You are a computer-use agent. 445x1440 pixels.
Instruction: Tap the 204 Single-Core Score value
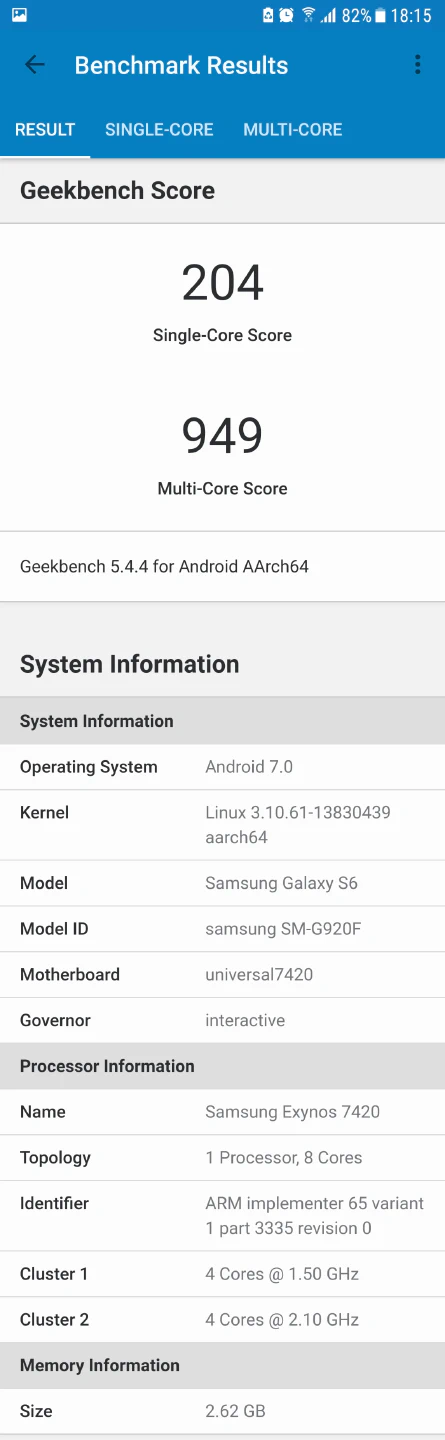pyautogui.click(x=223, y=283)
